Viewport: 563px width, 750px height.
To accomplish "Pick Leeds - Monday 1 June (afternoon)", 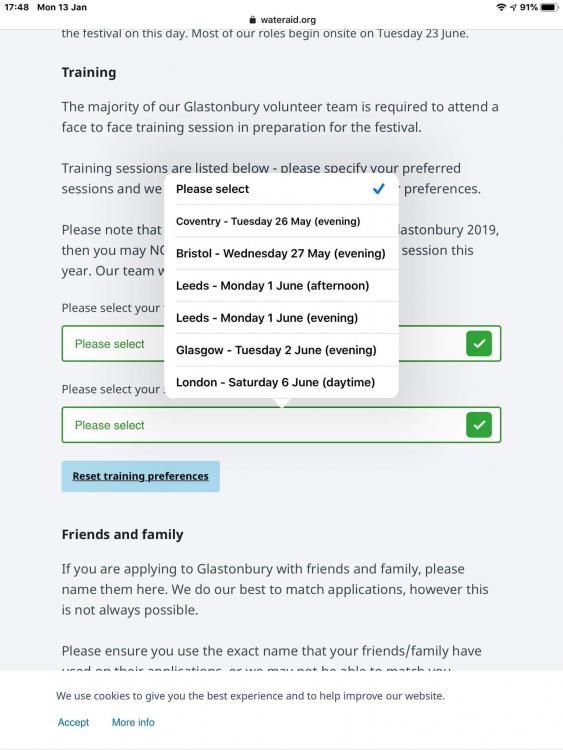I will [x=281, y=286].
